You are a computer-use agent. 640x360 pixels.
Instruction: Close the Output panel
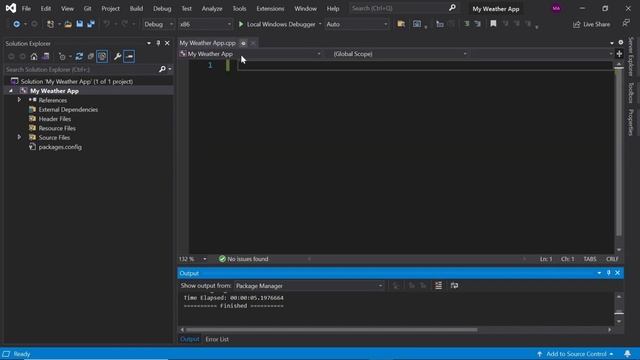pyautogui.click(x=618, y=273)
